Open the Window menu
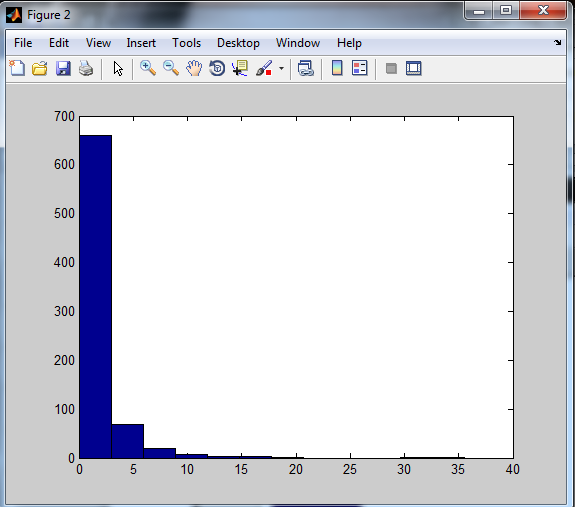This screenshot has width=575, height=507. click(298, 43)
